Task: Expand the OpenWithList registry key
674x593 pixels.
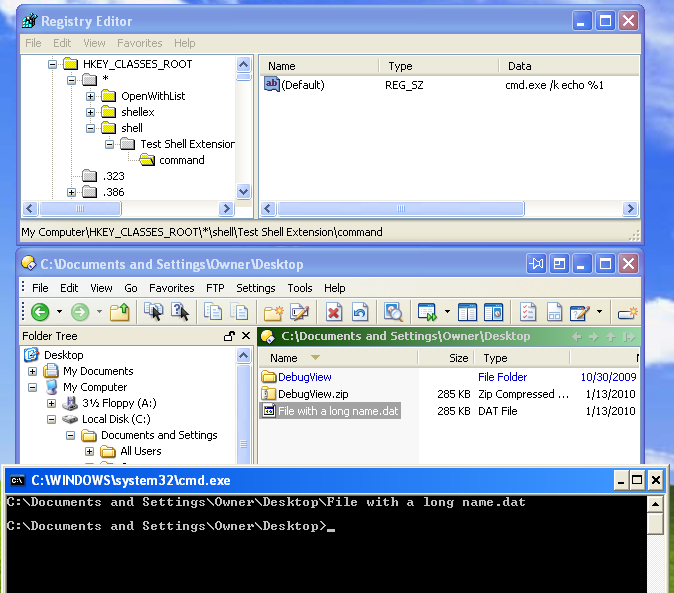Action: pos(90,96)
